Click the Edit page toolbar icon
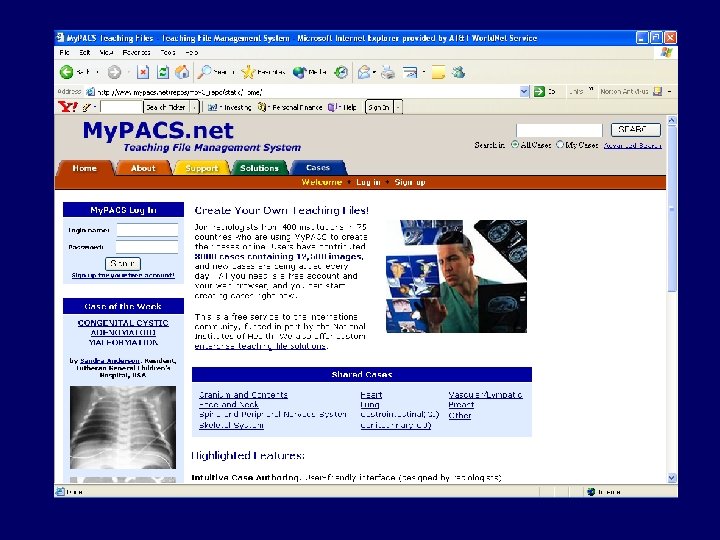This screenshot has height=540, width=720. point(410,72)
